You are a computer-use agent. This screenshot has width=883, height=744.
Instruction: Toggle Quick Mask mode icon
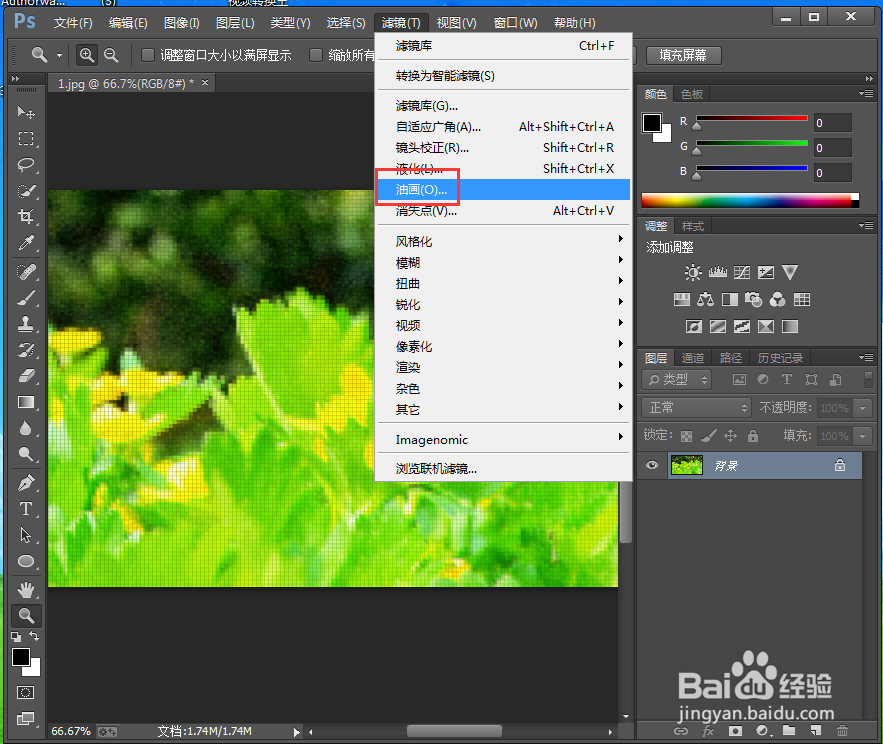pyautogui.click(x=25, y=692)
